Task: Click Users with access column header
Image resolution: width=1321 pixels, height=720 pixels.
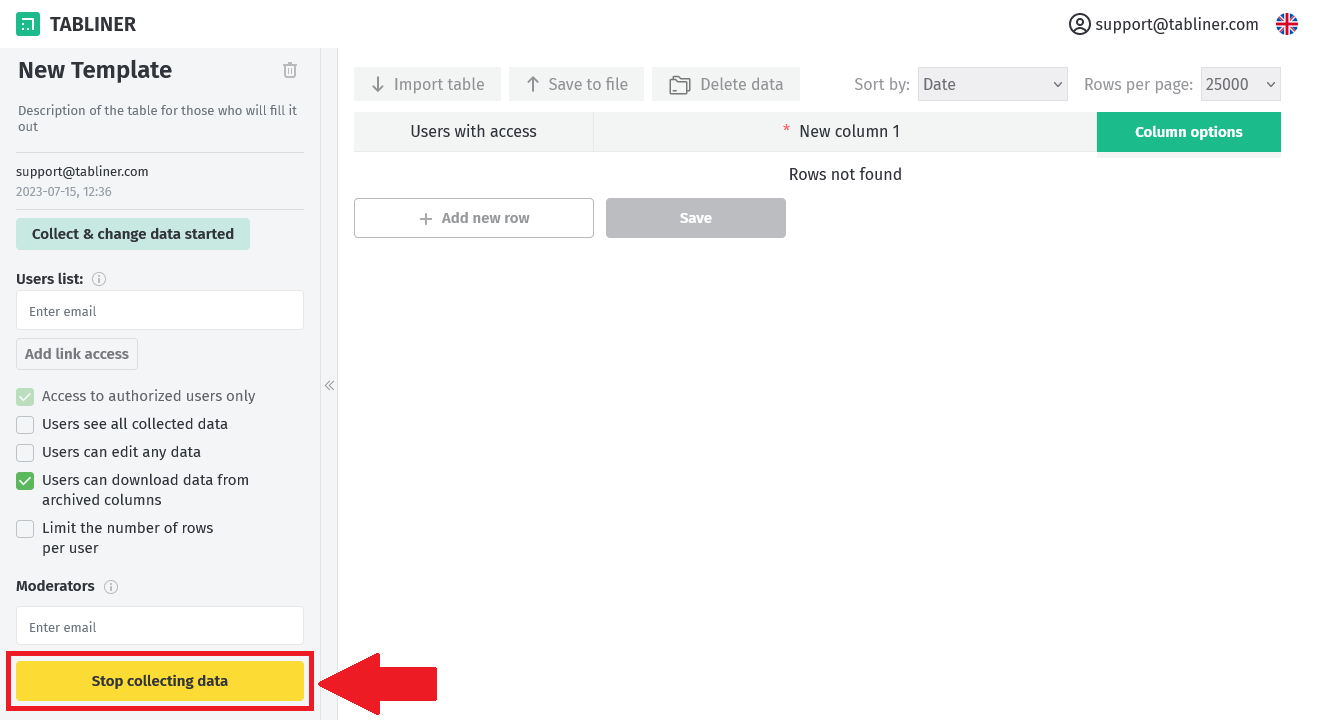Action: 474,132
